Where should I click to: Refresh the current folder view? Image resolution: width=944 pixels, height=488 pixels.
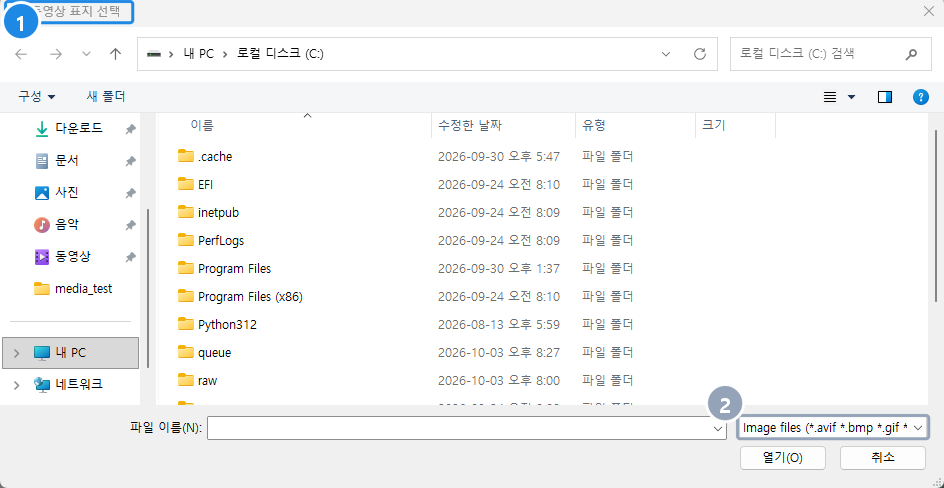click(x=700, y=54)
